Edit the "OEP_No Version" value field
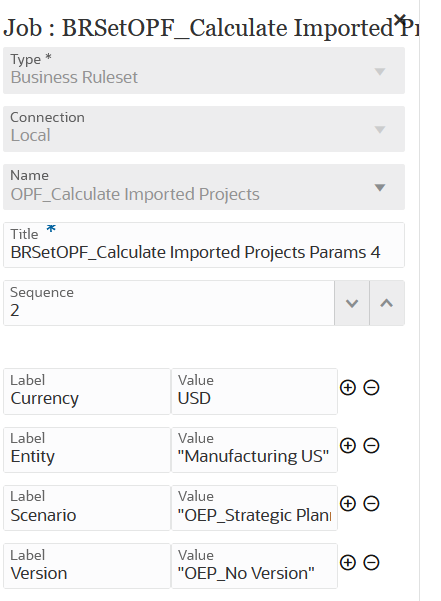The image size is (441, 601). (x=254, y=566)
